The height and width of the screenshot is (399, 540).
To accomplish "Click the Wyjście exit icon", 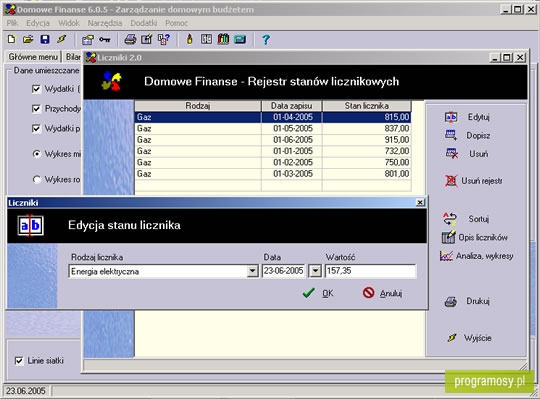I will pyautogui.click(x=452, y=338).
